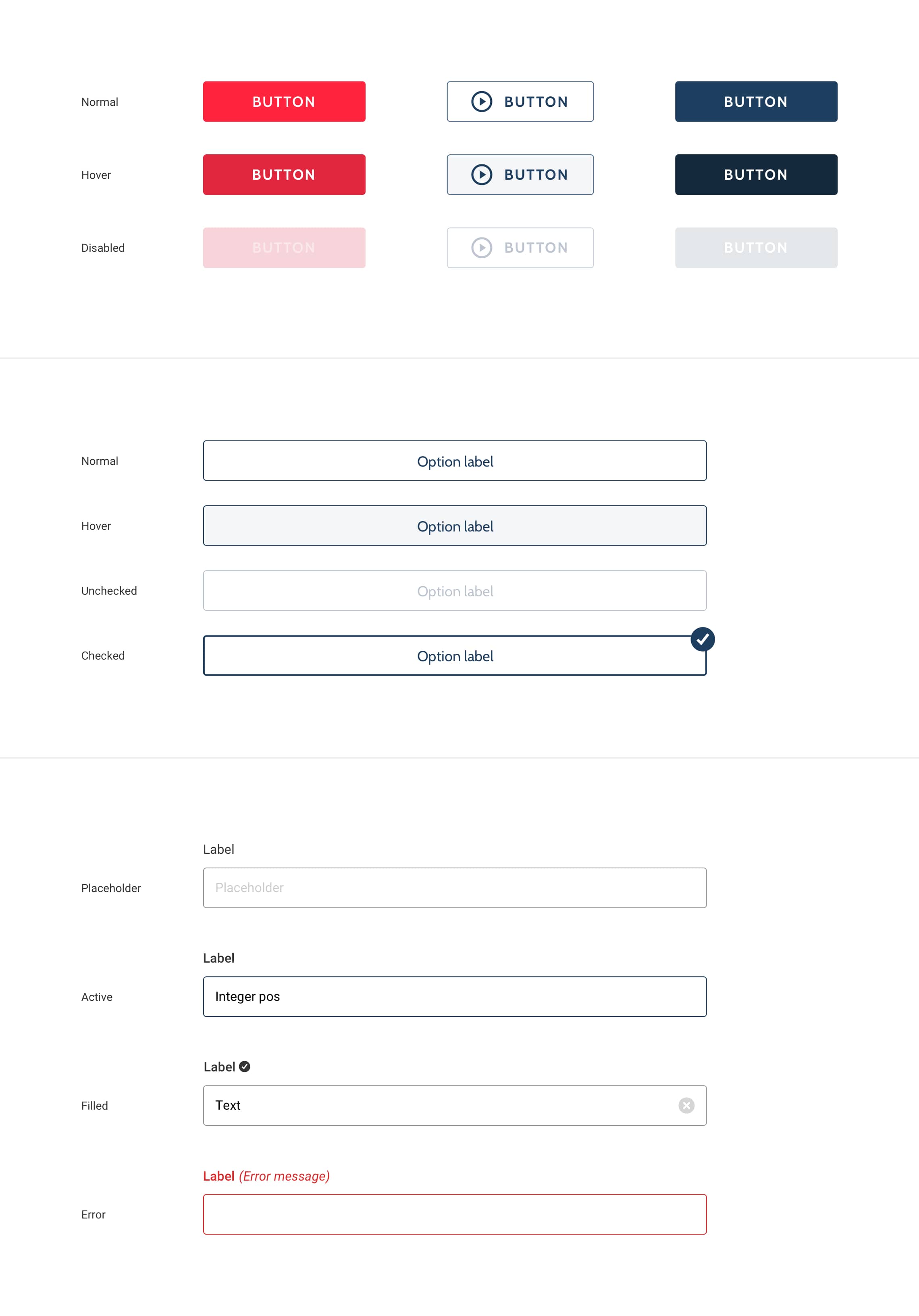919x1316 pixels.
Task: Click the play icon in disabled outlined button
Action: pos(482,248)
